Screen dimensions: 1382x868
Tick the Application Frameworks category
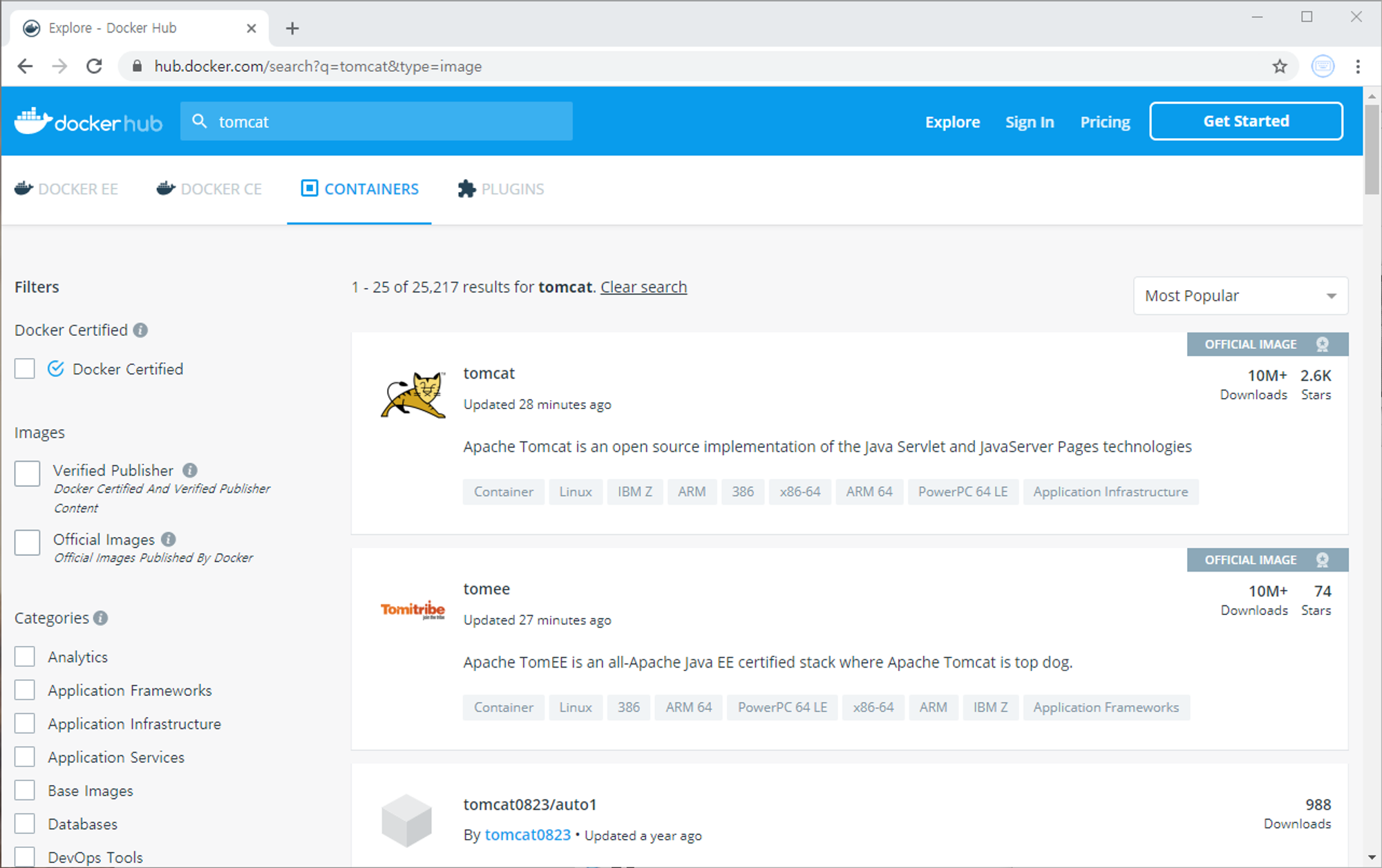pyautogui.click(x=25, y=690)
